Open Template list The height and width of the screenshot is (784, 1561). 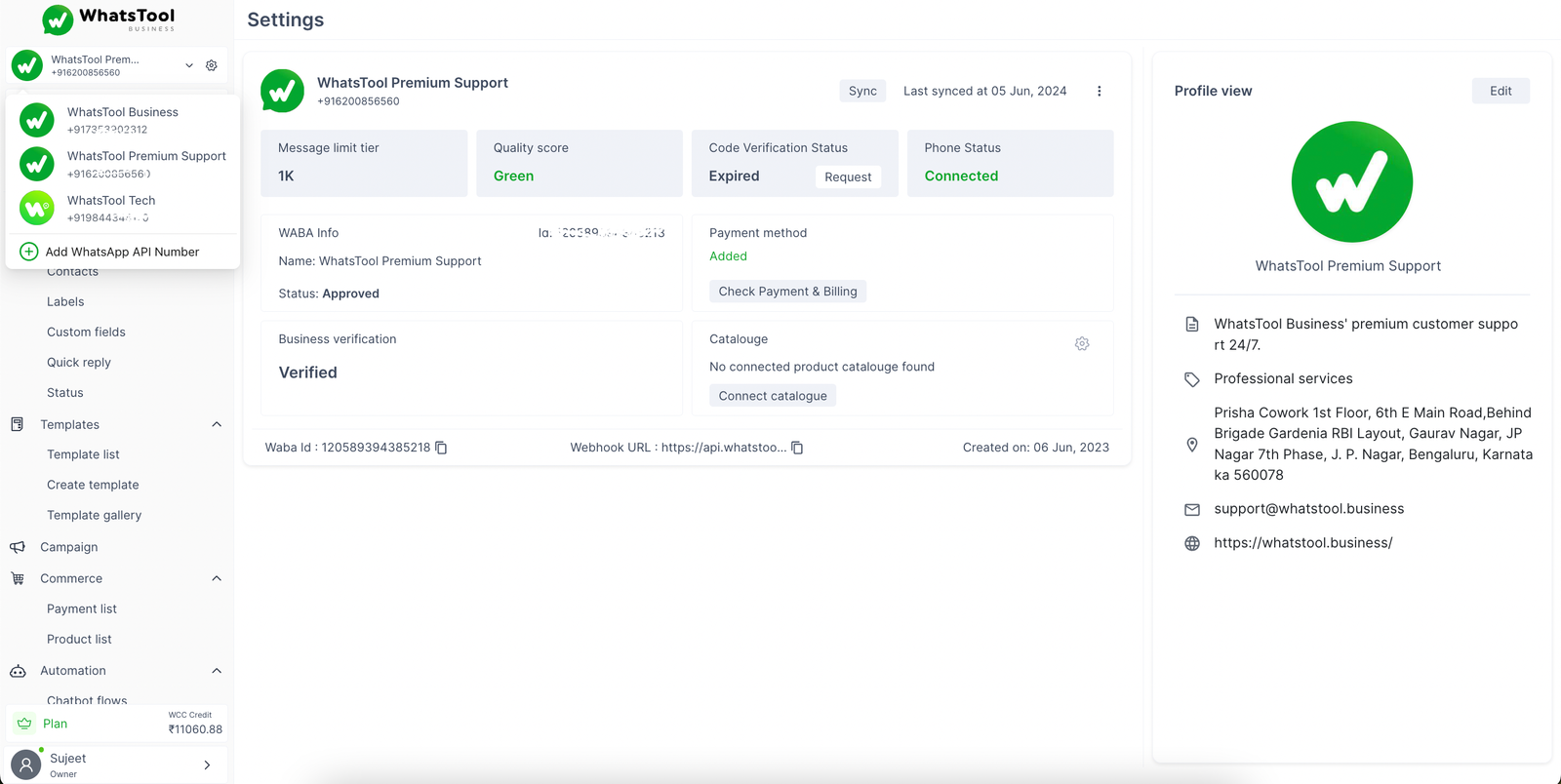coord(83,454)
